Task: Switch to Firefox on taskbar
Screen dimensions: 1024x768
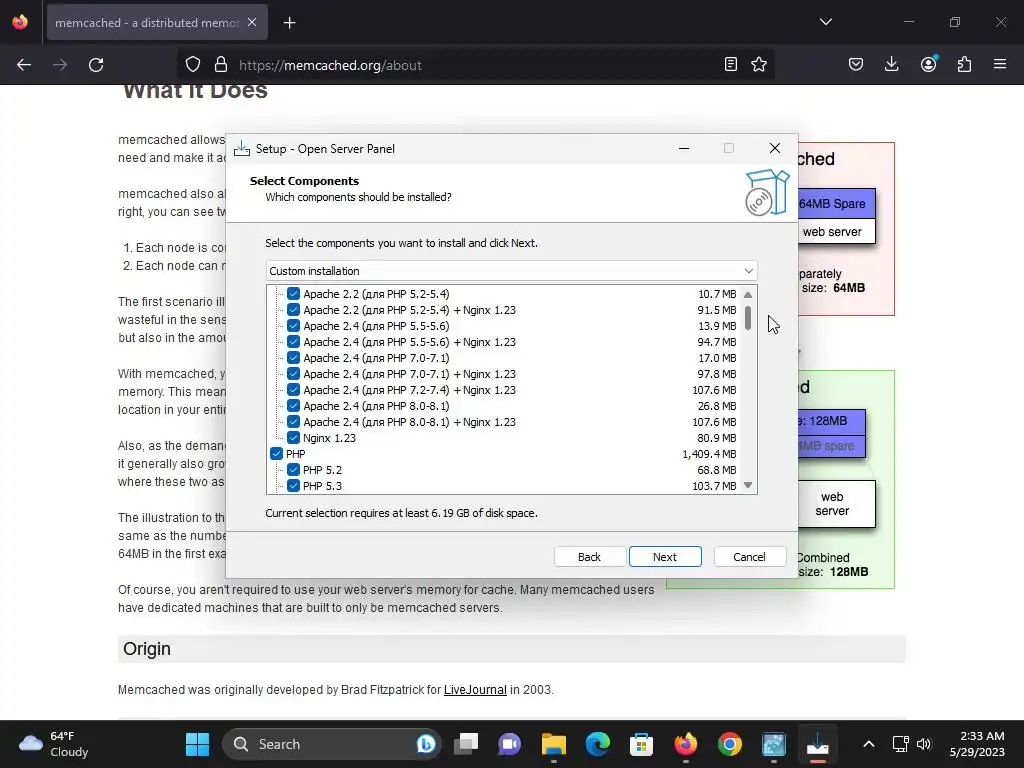Action: tap(686, 744)
